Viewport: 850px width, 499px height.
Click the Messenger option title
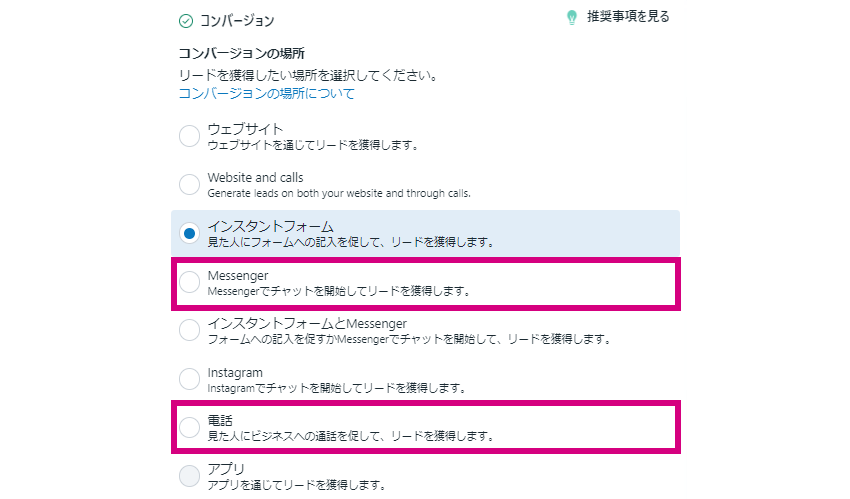[x=238, y=276]
